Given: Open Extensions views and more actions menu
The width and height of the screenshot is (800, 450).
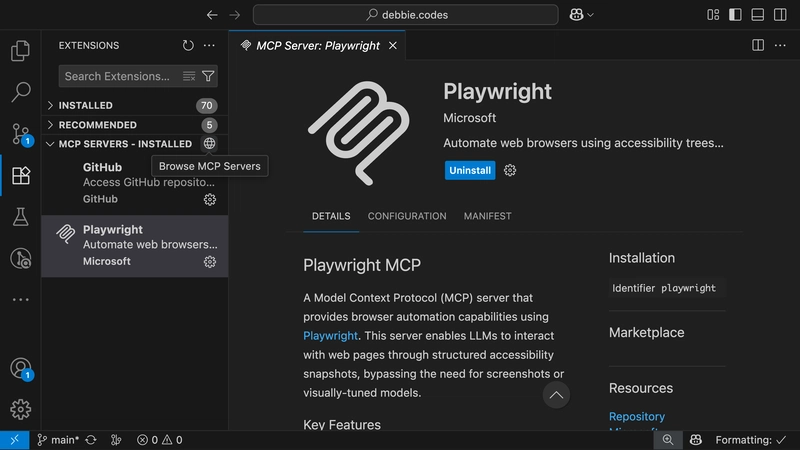Looking at the screenshot, I should coord(209,45).
